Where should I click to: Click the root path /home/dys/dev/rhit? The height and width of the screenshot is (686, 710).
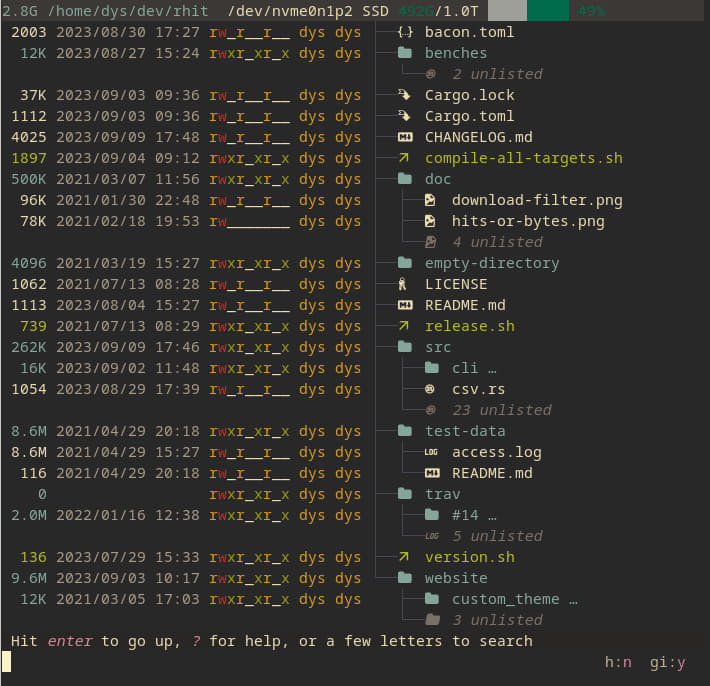pyautogui.click(x=128, y=11)
